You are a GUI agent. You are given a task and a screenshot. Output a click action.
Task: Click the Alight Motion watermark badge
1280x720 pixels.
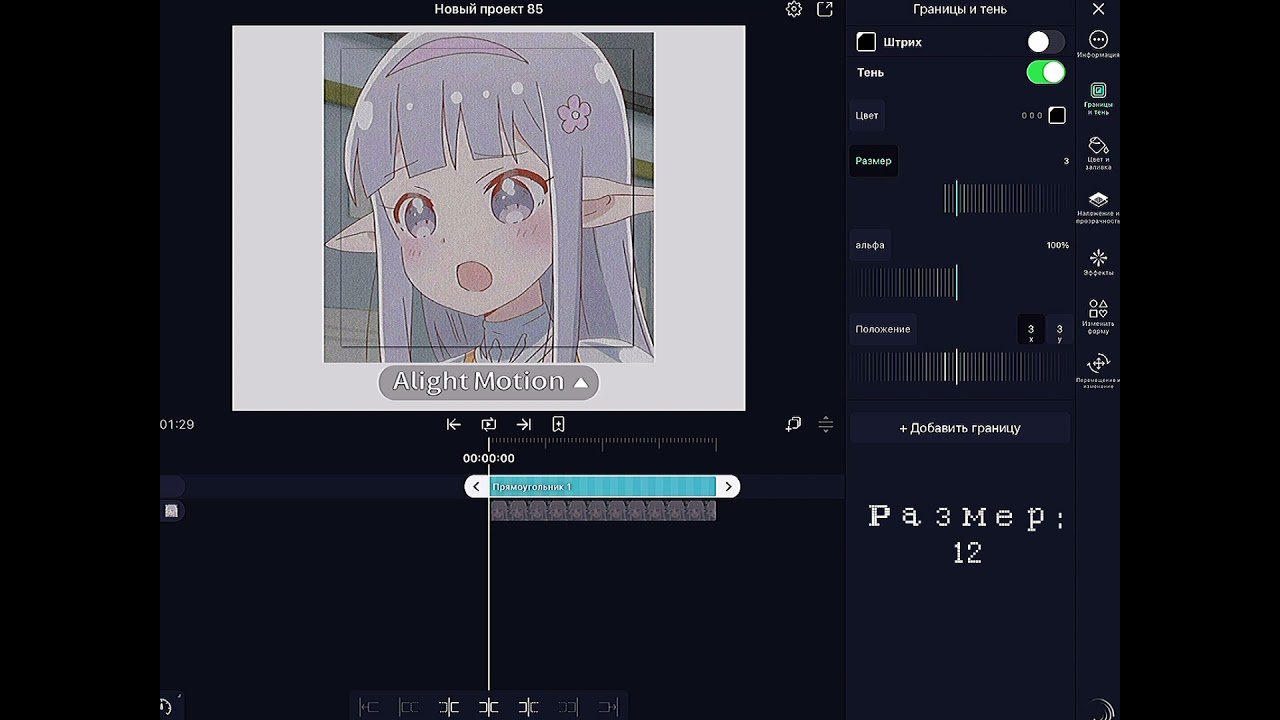(488, 382)
